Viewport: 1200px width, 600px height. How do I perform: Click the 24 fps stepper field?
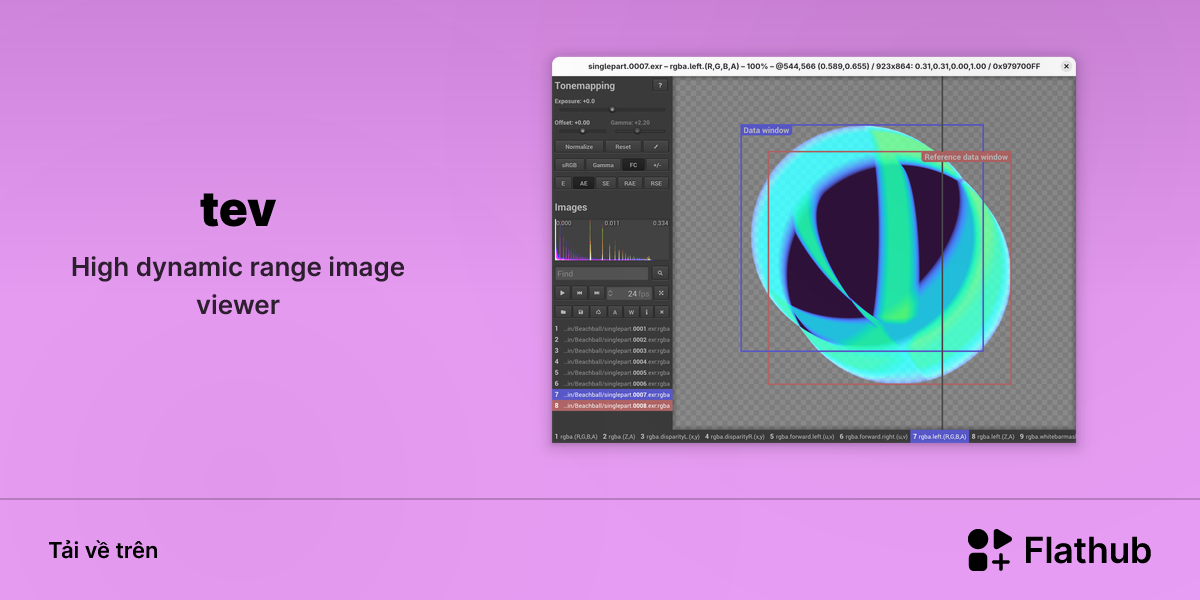629,293
